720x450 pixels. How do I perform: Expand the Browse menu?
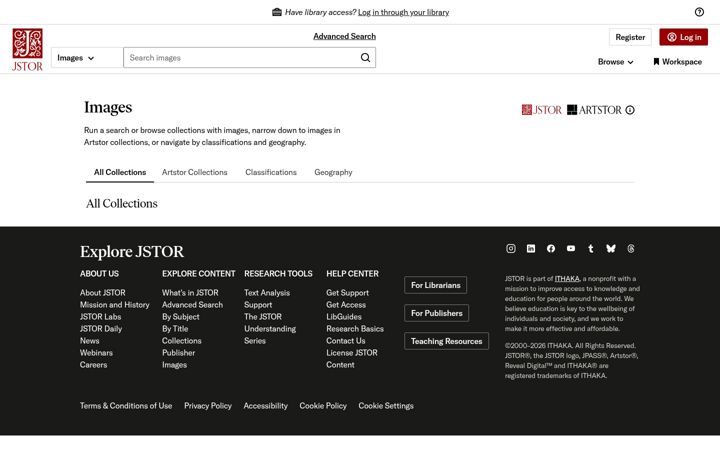point(615,62)
